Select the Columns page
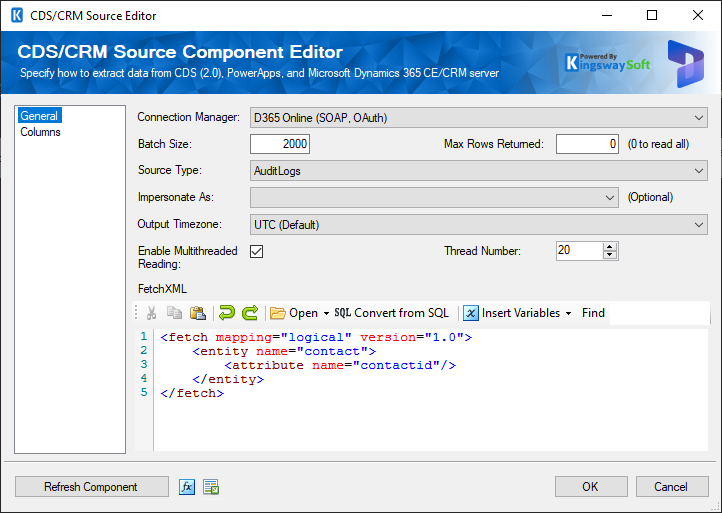Screen dimensions: 722x513 [41, 132]
